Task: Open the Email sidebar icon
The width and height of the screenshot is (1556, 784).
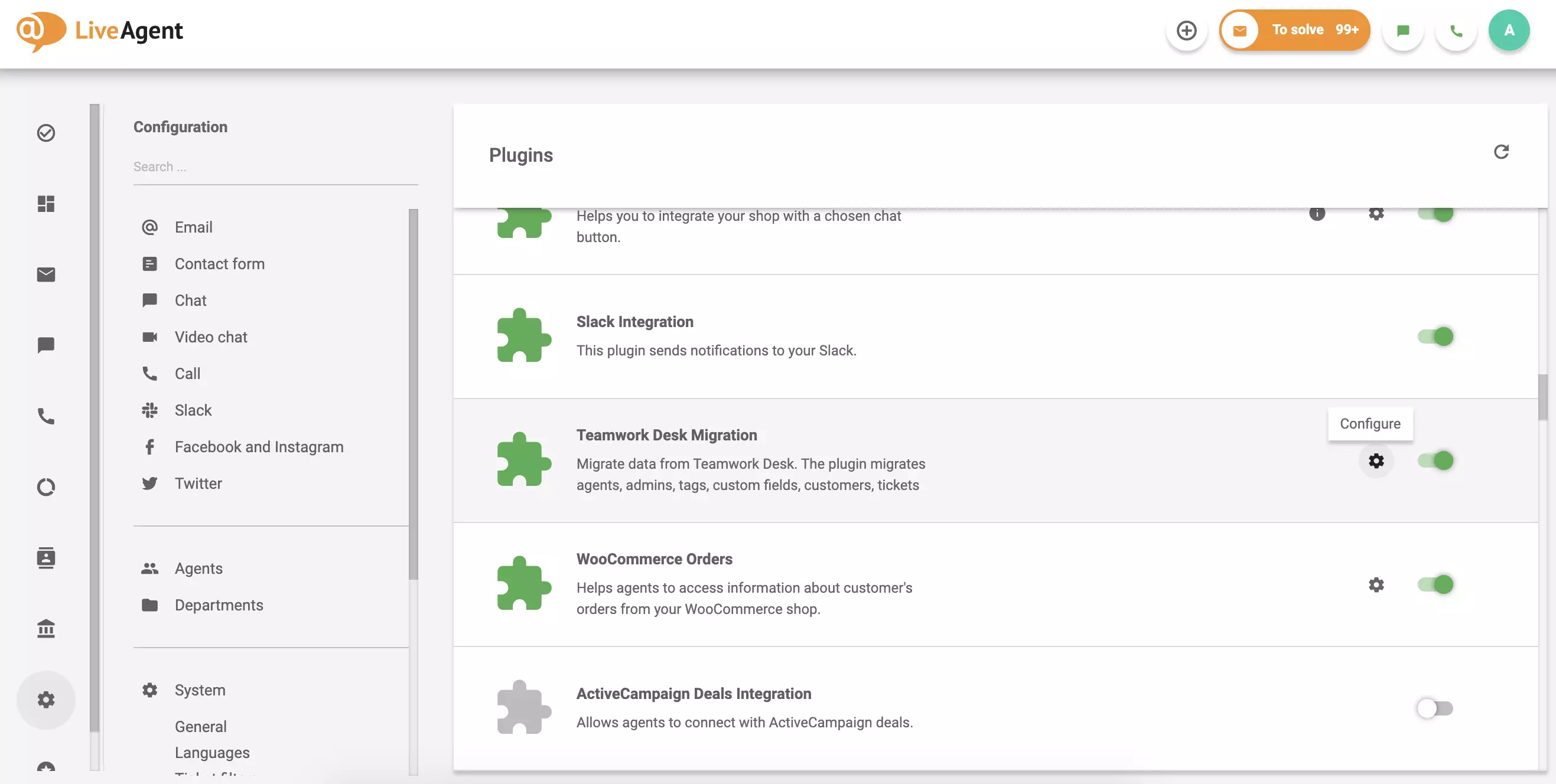Action: point(45,275)
